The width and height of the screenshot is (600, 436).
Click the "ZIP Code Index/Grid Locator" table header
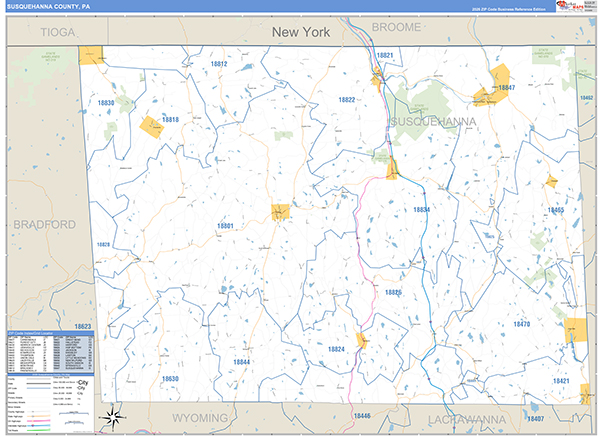click(x=50, y=333)
